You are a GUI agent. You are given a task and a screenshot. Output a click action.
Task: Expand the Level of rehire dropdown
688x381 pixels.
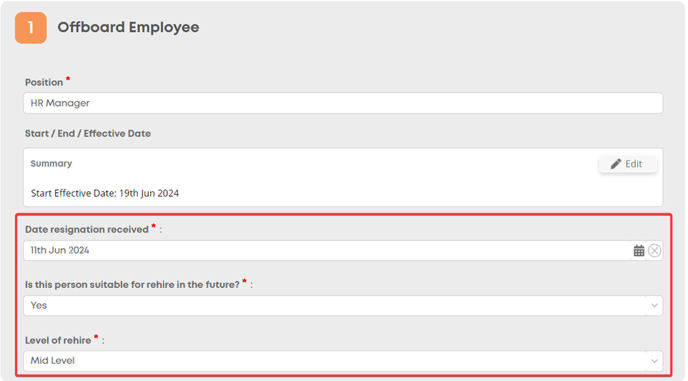click(x=343, y=361)
